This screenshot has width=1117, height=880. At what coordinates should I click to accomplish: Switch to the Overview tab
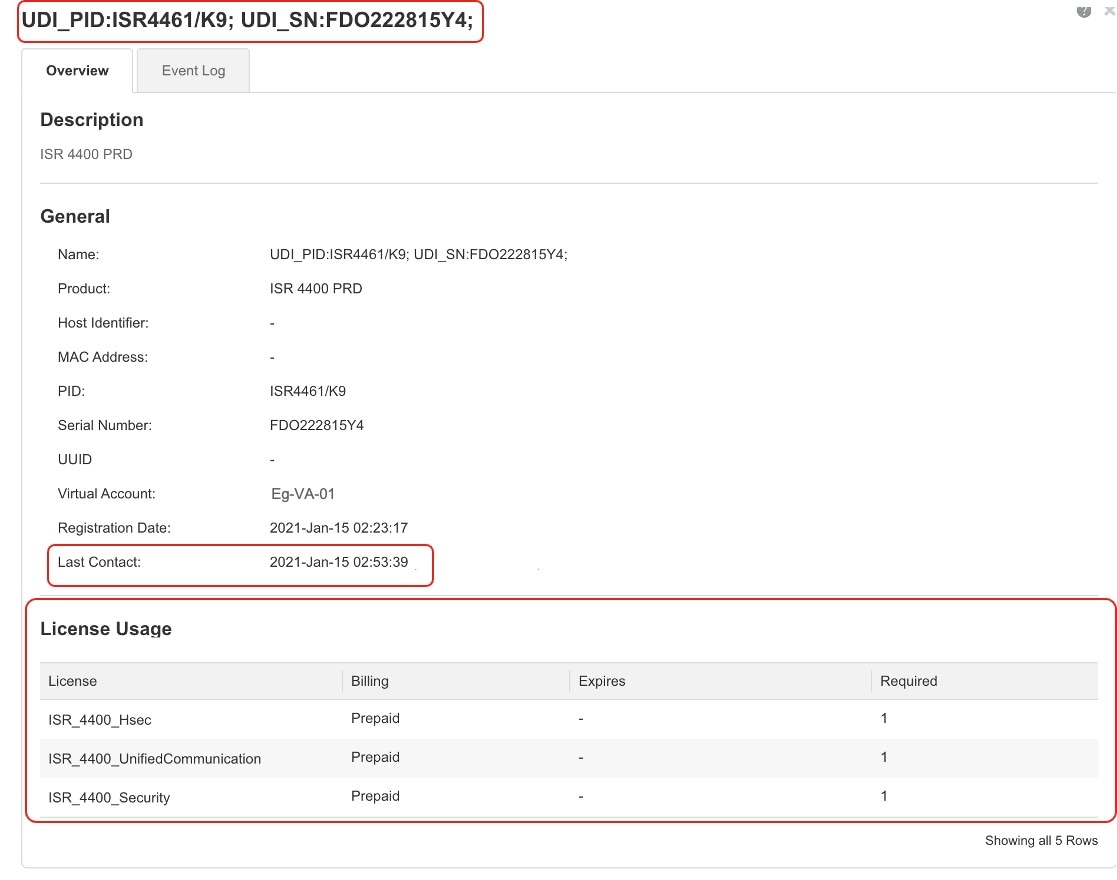[77, 71]
